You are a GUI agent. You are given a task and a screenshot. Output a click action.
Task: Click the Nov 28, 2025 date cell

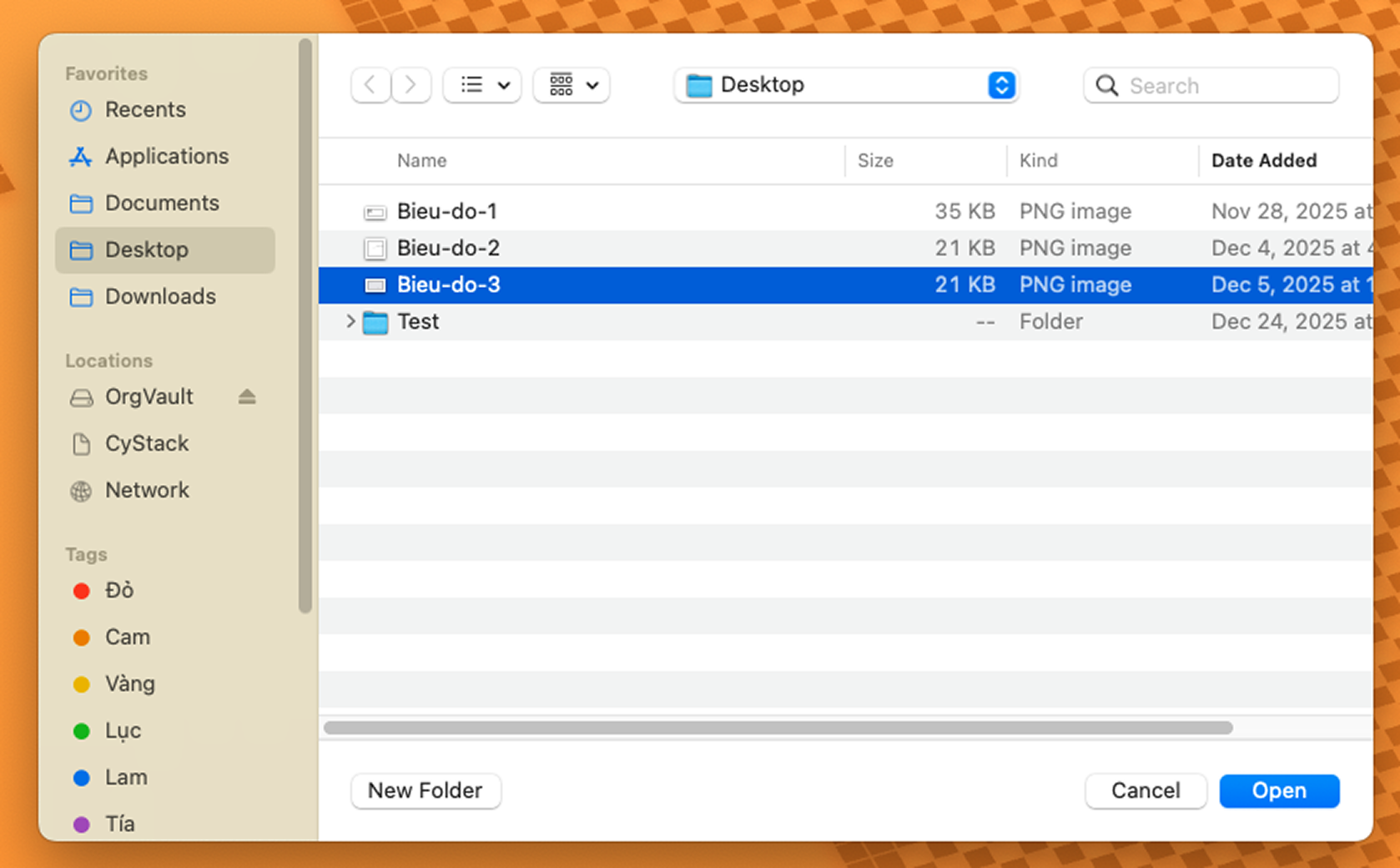1292,211
